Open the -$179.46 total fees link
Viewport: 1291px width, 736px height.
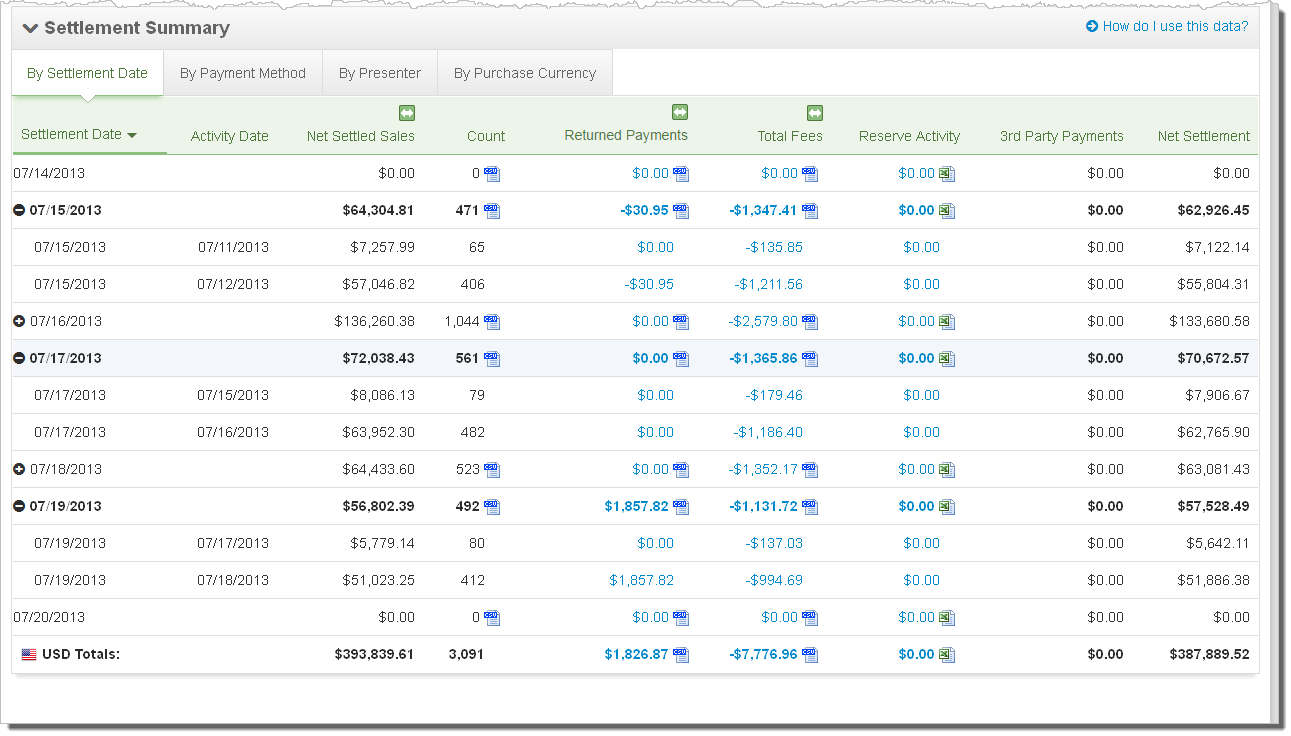coord(774,396)
